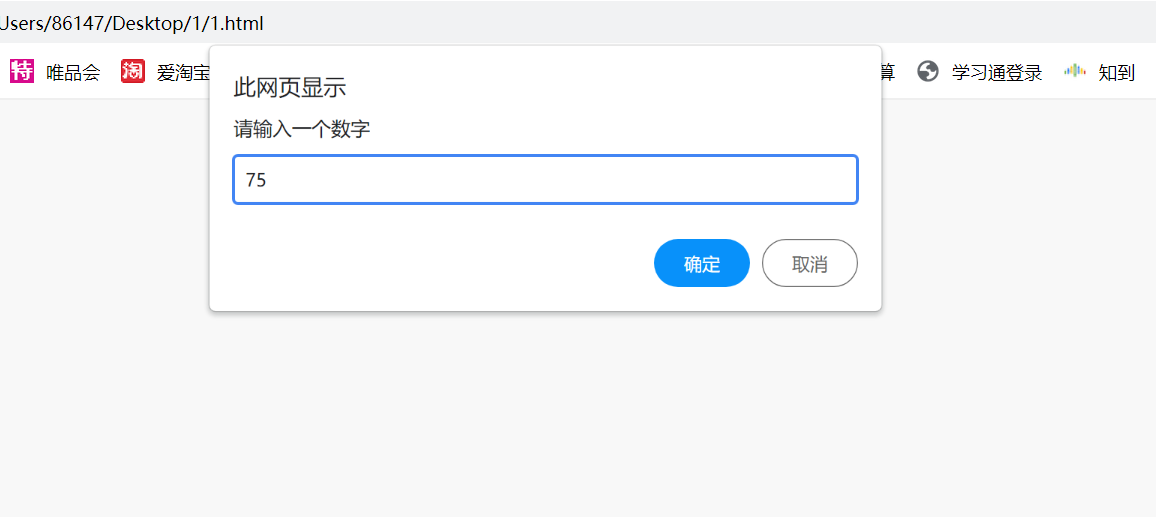Click the 请输入一个数字 prompt message
This screenshot has width=1156, height=517.
(x=302, y=129)
